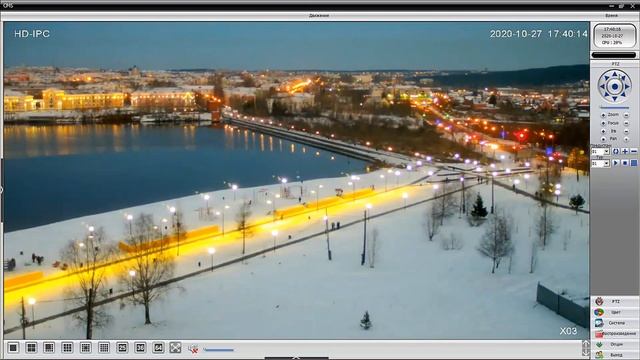Viewport: 640px width, 360px height.
Task: Open the Цвет (color) panel
Action: pyautogui.click(x=615, y=312)
